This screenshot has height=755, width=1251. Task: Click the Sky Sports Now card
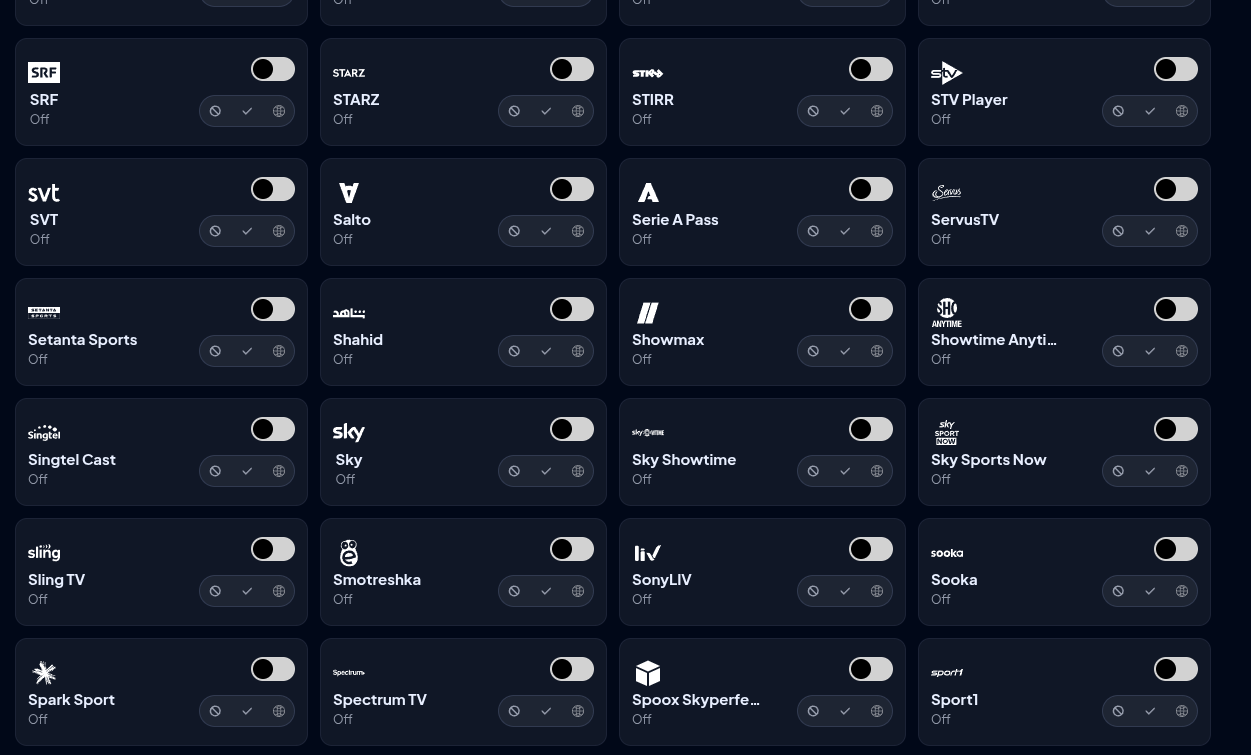click(1064, 452)
